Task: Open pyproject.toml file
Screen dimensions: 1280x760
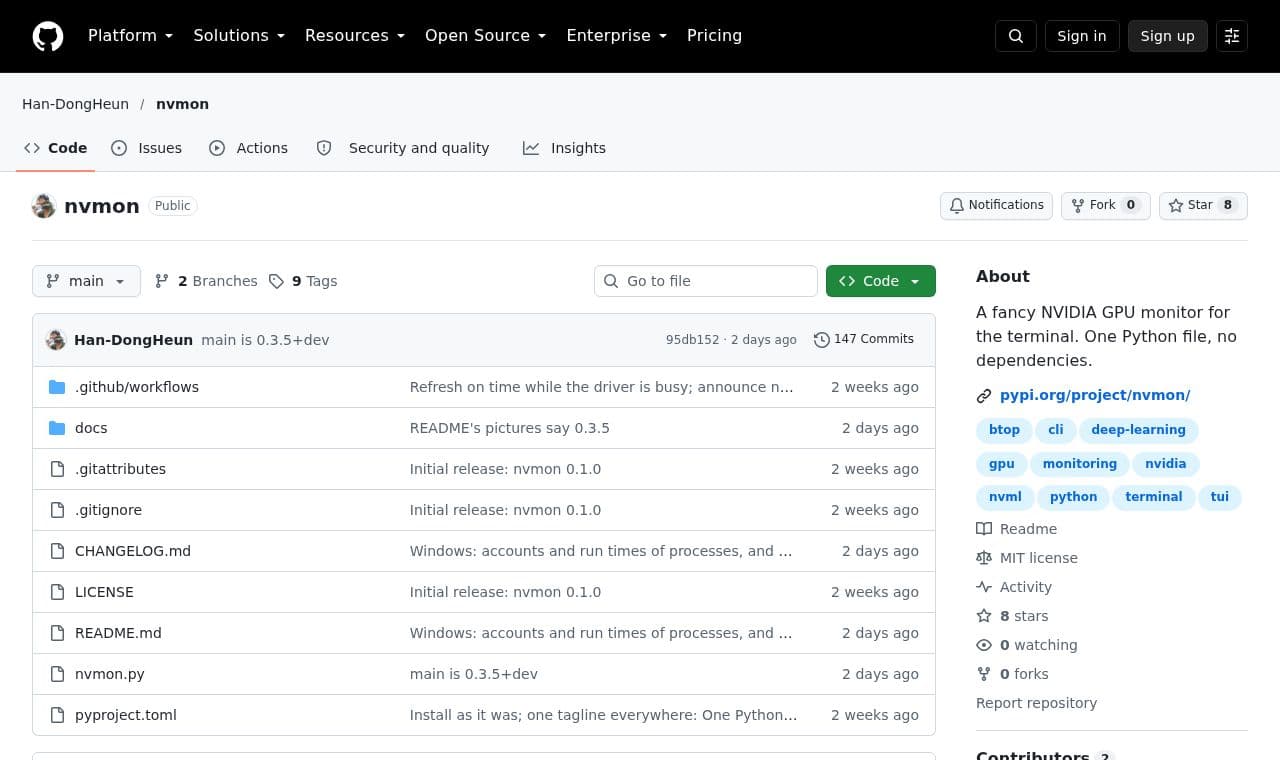Action: (126, 715)
